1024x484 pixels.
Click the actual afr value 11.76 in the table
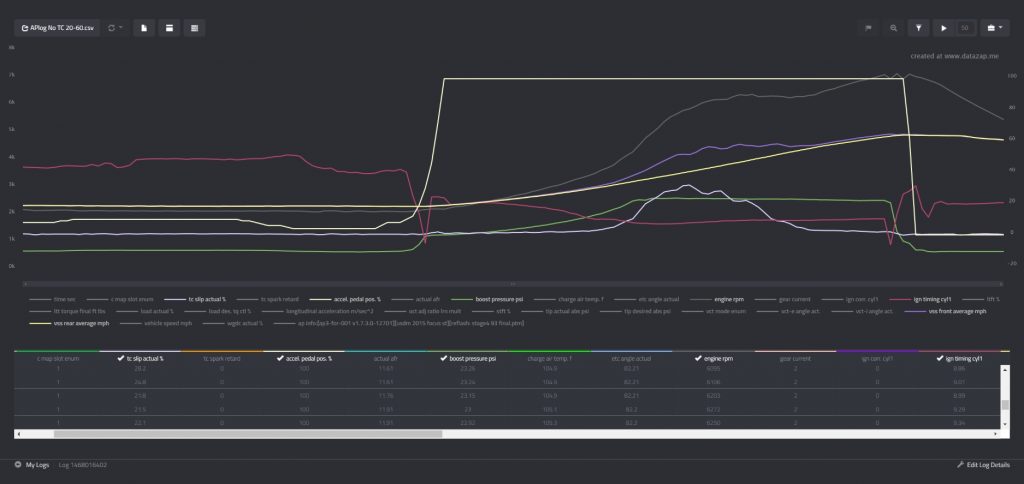coord(387,396)
